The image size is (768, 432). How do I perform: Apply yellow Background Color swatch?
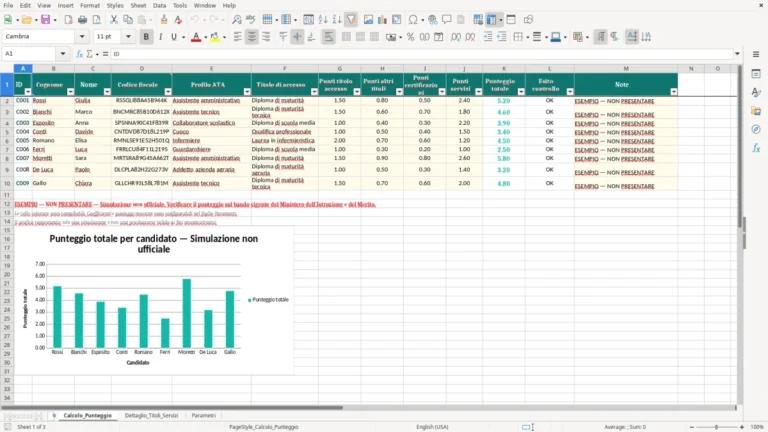[215, 37]
